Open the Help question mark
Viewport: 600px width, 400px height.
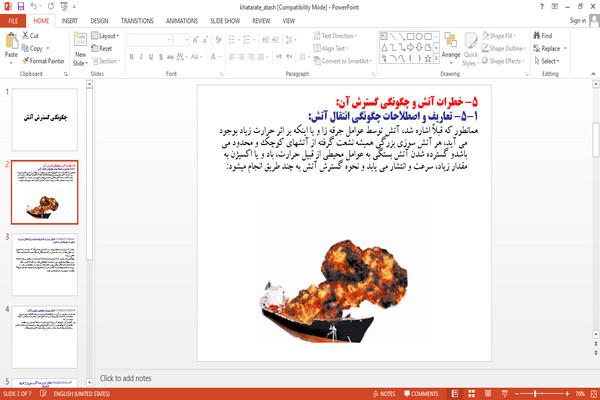[541, 7]
